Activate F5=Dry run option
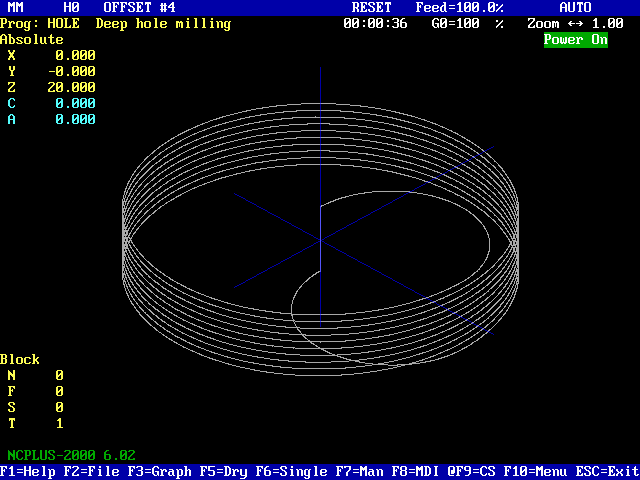Image resolution: width=640 pixels, height=480 pixels. point(223,472)
